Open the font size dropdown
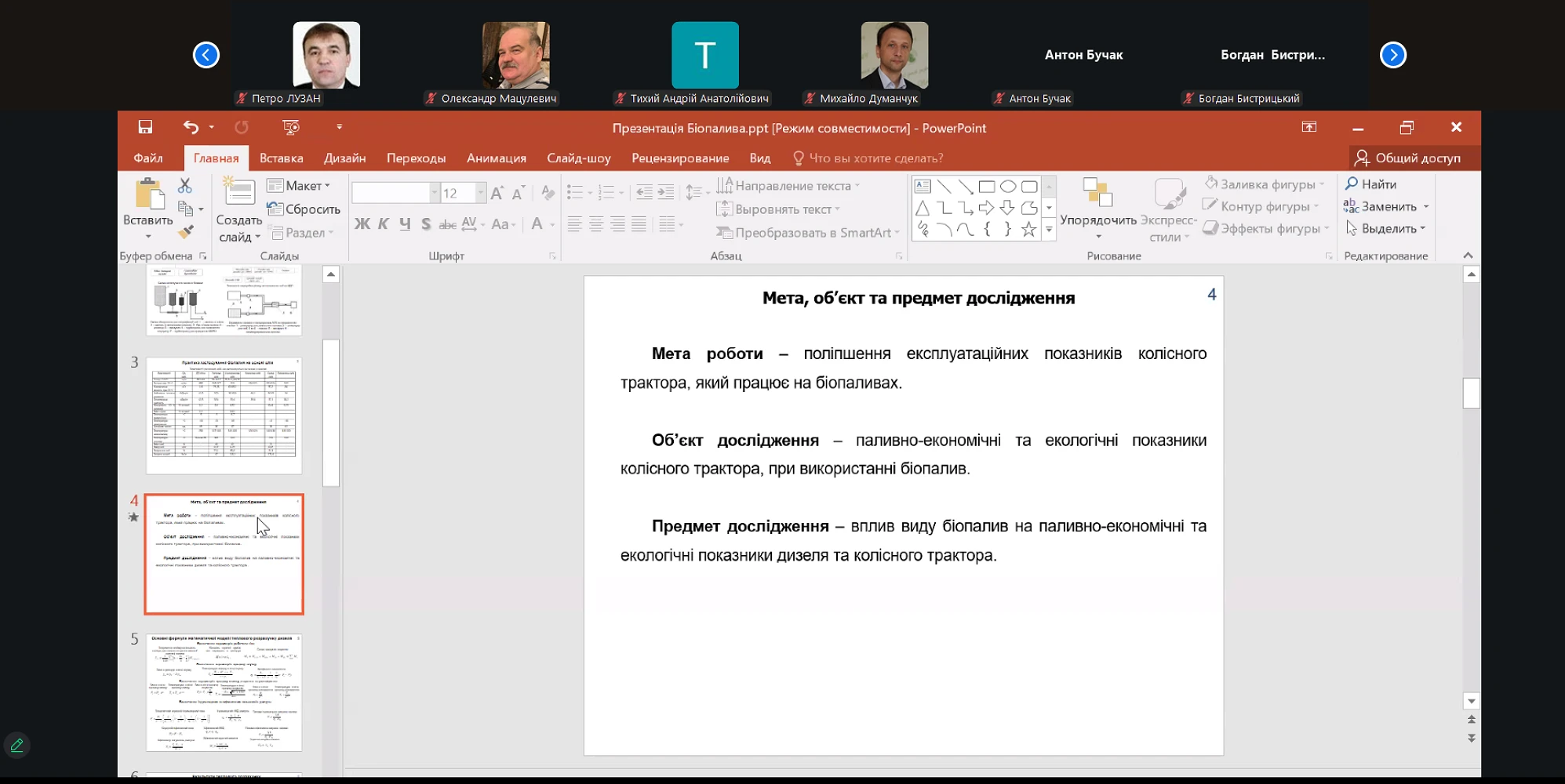Image resolution: width=1565 pixels, height=784 pixels. [x=480, y=193]
